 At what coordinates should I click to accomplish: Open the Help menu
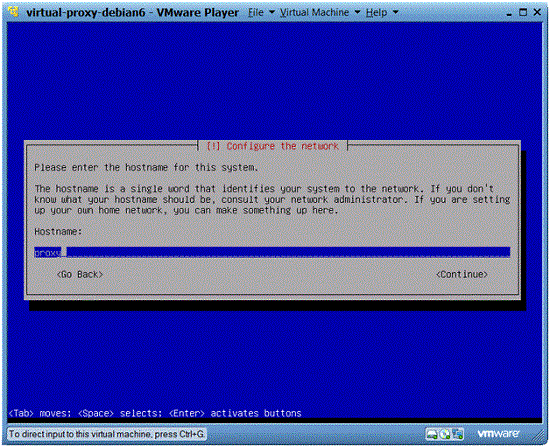[x=377, y=13]
